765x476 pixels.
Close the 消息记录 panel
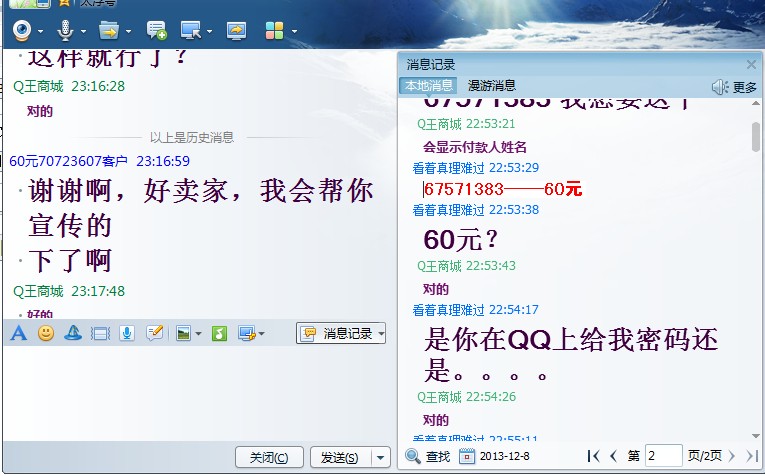(751, 64)
